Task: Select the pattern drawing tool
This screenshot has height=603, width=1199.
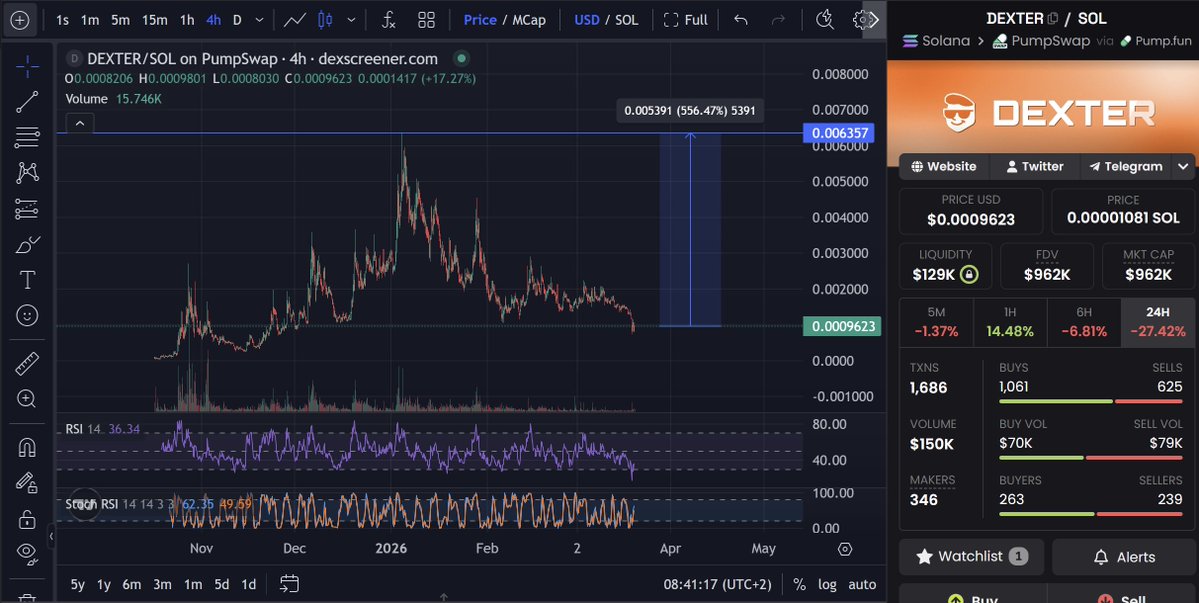Action: 27,173
